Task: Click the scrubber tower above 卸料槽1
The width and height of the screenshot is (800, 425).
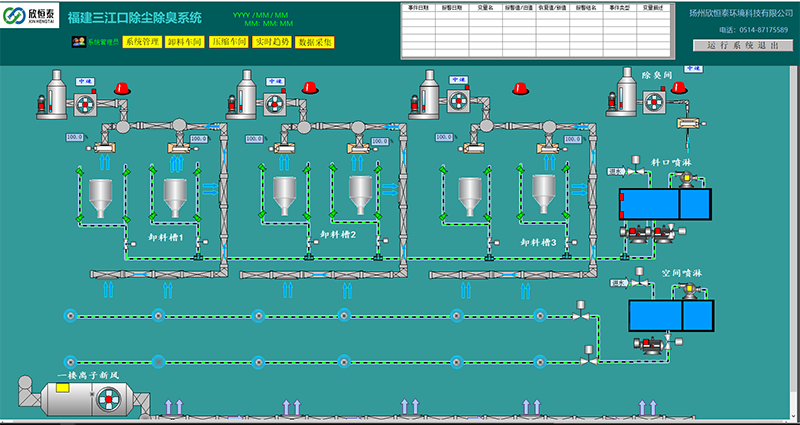Action: point(53,95)
